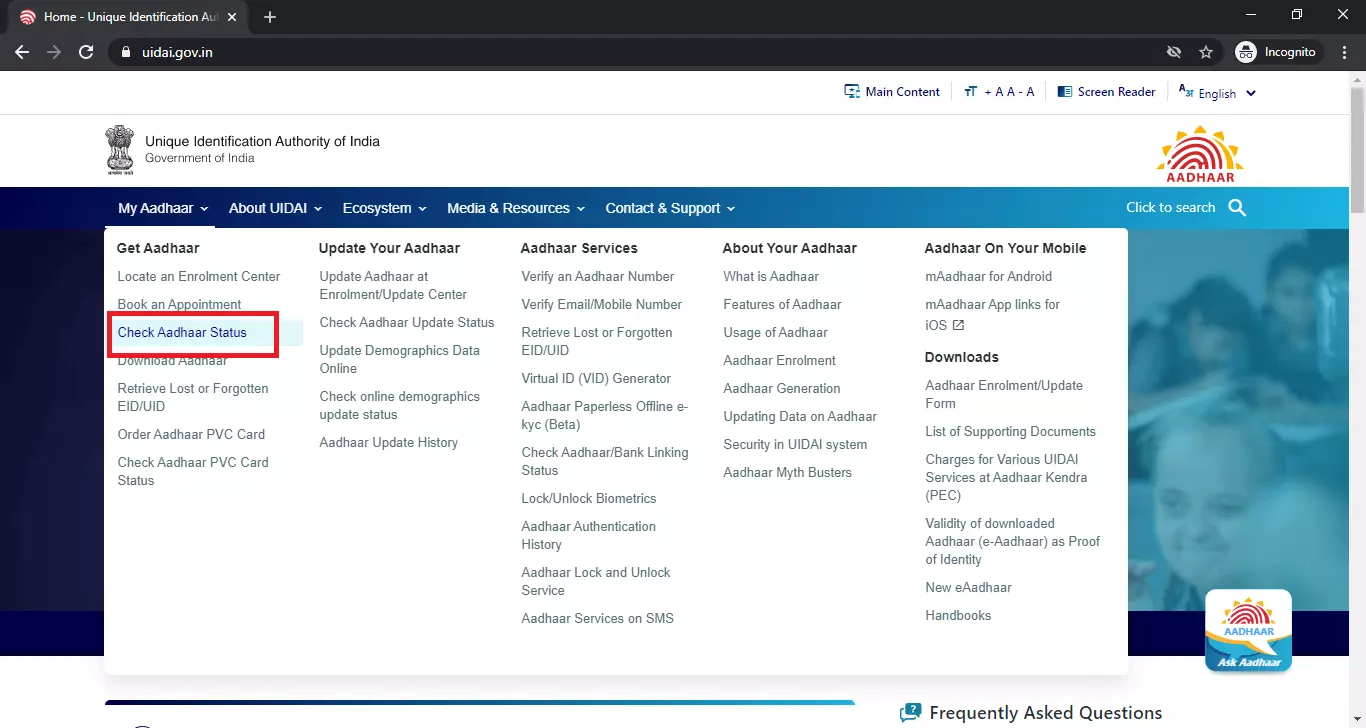Select Check Aadhaar PVC Card Status

[x=193, y=471]
